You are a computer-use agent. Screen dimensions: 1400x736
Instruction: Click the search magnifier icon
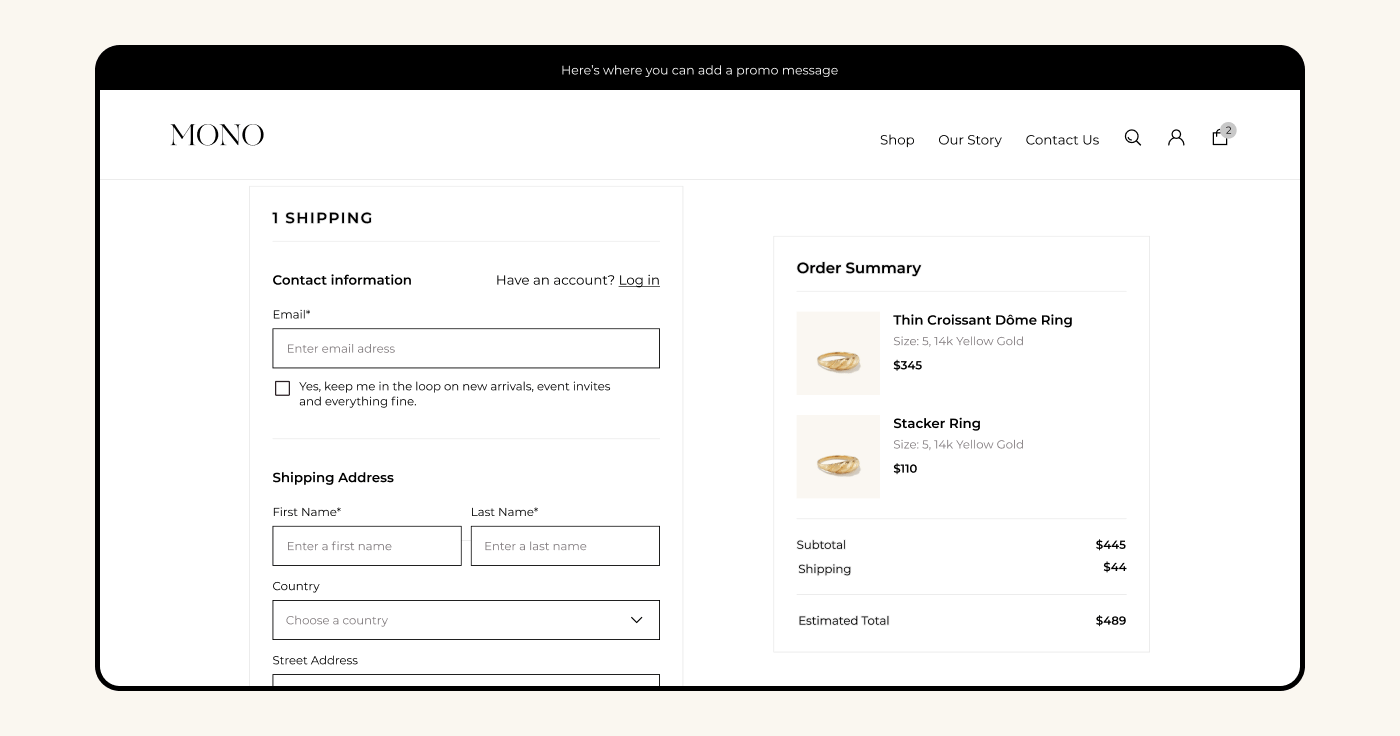(1132, 138)
